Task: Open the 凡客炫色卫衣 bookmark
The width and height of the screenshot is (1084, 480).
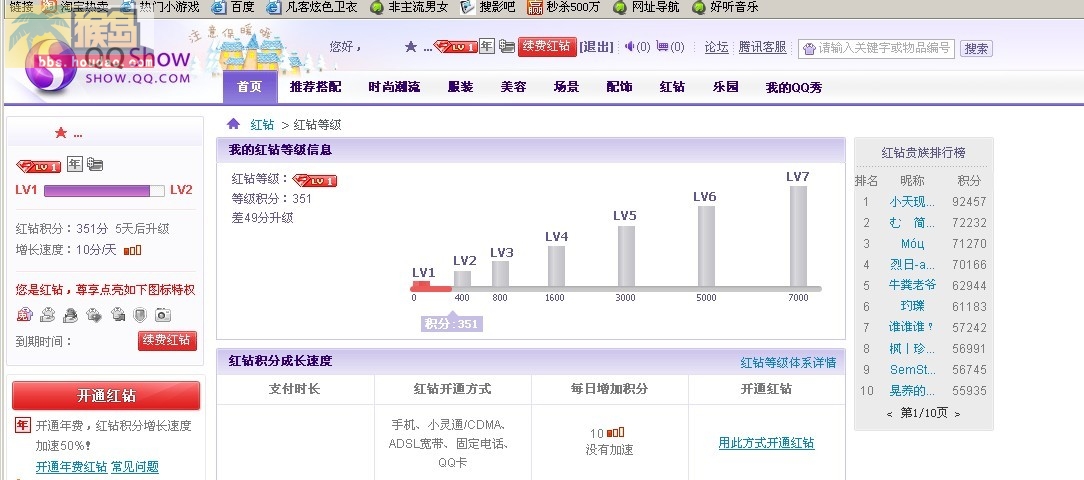Action: [x=312, y=7]
